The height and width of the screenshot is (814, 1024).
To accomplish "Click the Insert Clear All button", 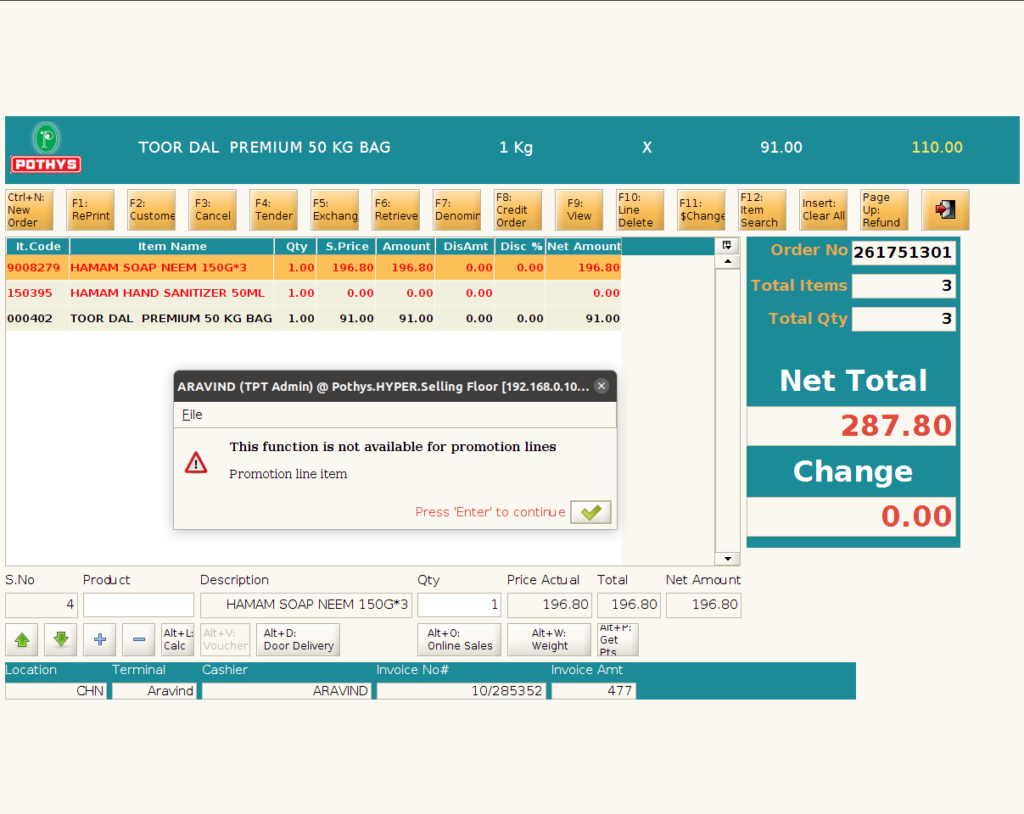I will point(824,210).
